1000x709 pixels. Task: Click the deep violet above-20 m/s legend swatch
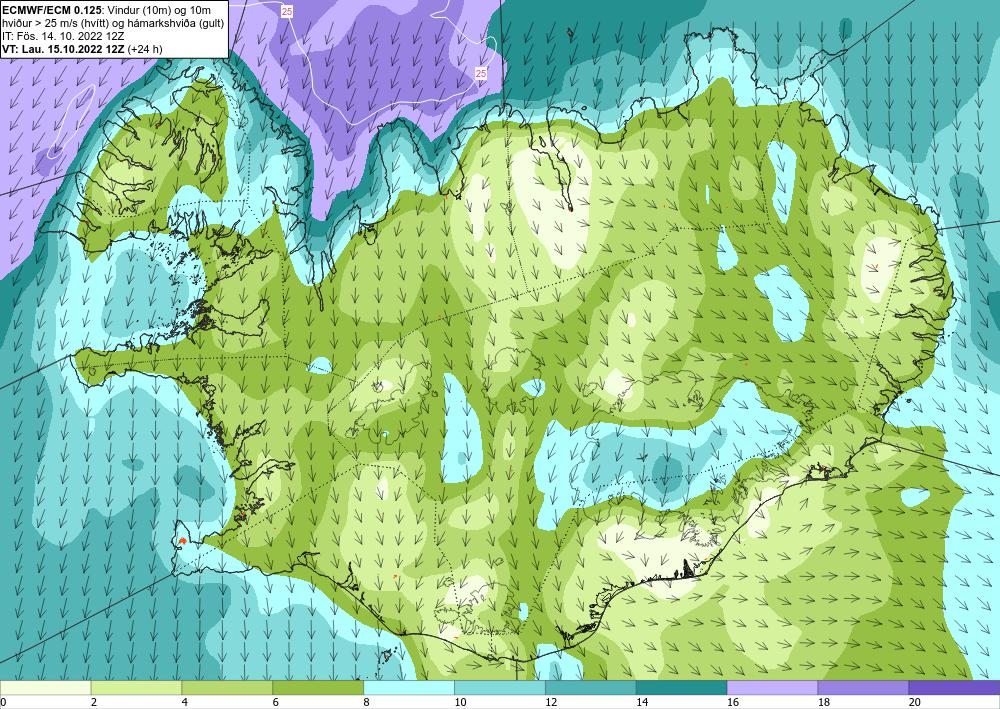click(954, 688)
